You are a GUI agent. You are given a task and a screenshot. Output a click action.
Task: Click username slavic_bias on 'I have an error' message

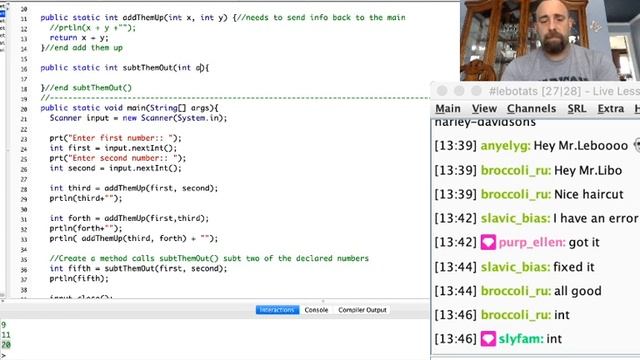point(515,218)
